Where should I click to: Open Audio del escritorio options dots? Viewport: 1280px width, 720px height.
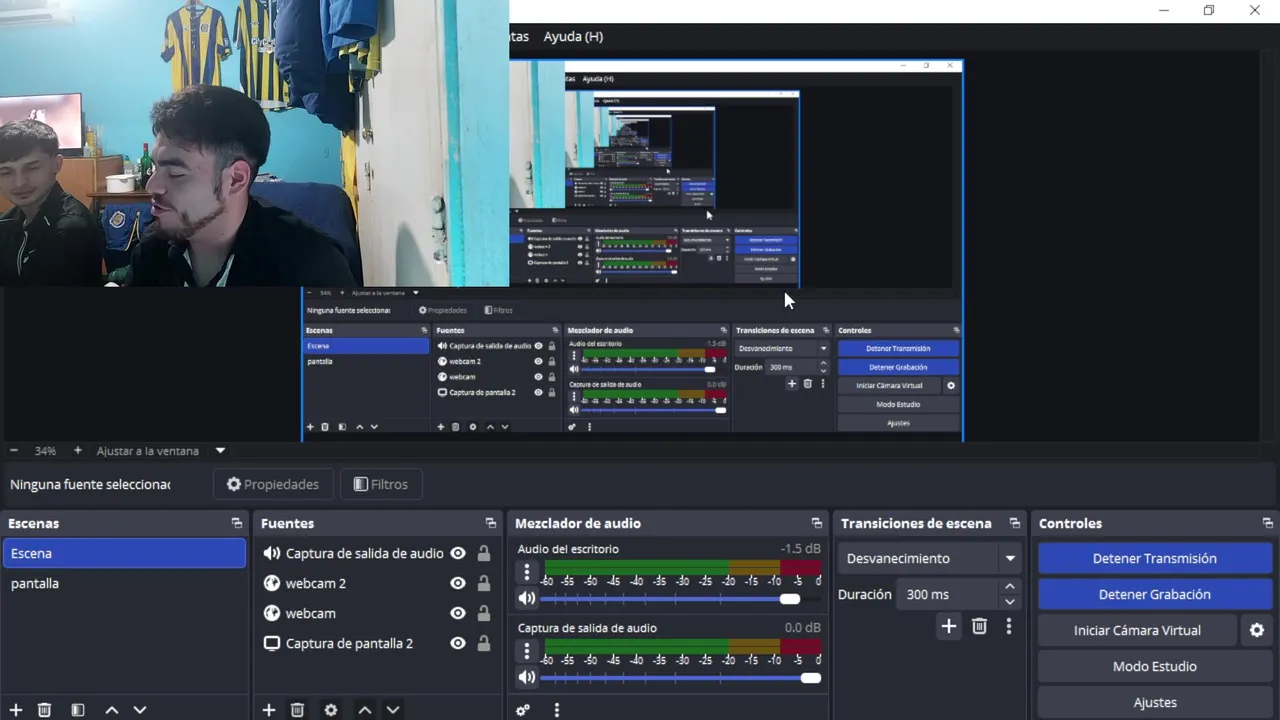click(x=527, y=572)
